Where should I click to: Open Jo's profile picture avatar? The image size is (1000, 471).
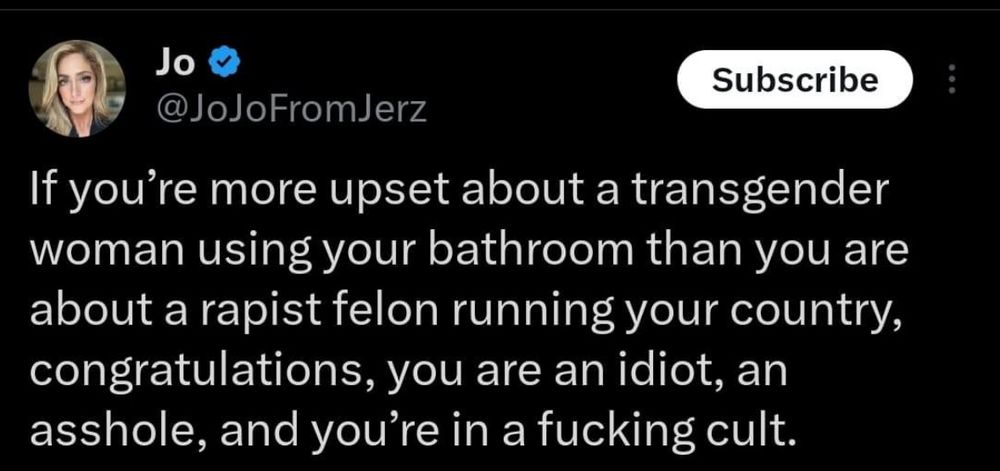[77, 88]
